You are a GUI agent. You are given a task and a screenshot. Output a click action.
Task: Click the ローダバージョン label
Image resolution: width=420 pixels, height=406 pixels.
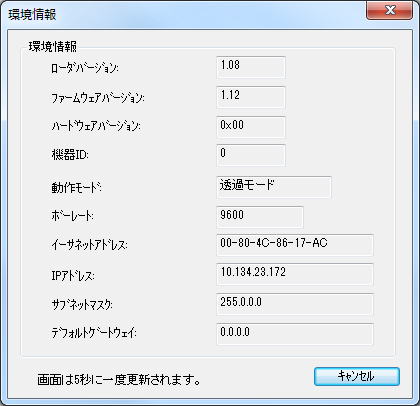coord(85,68)
